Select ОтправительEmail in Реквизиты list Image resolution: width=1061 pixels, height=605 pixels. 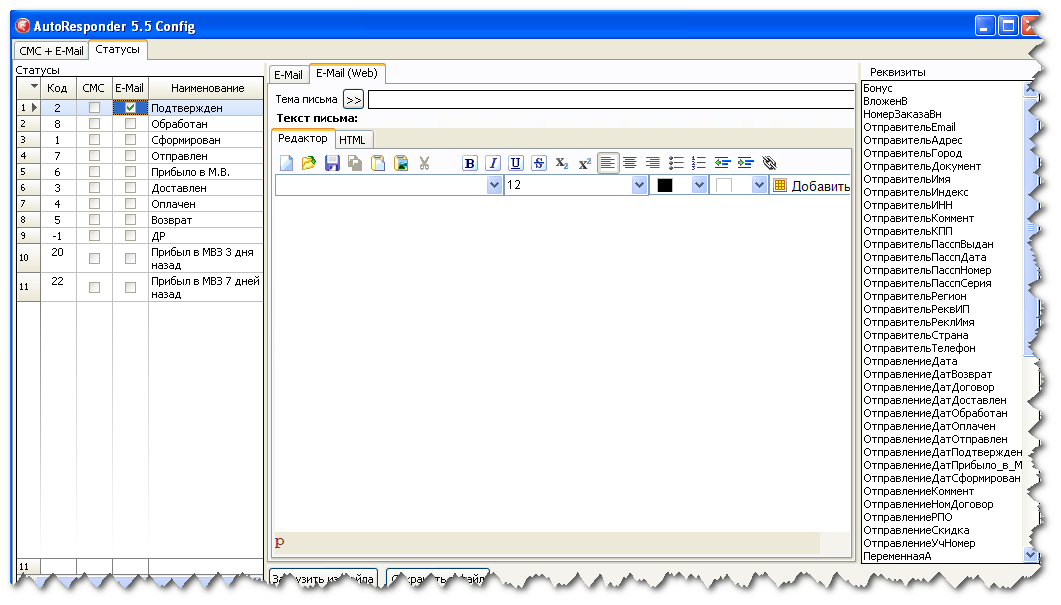(909, 127)
